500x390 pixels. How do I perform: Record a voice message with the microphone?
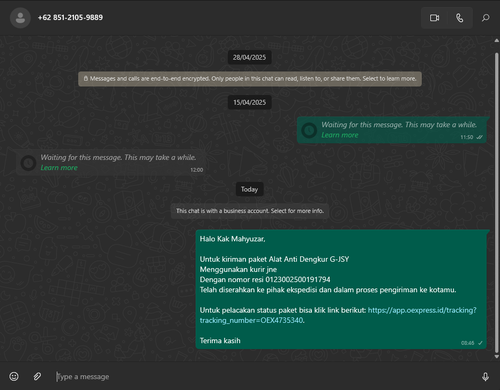click(x=485, y=377)
